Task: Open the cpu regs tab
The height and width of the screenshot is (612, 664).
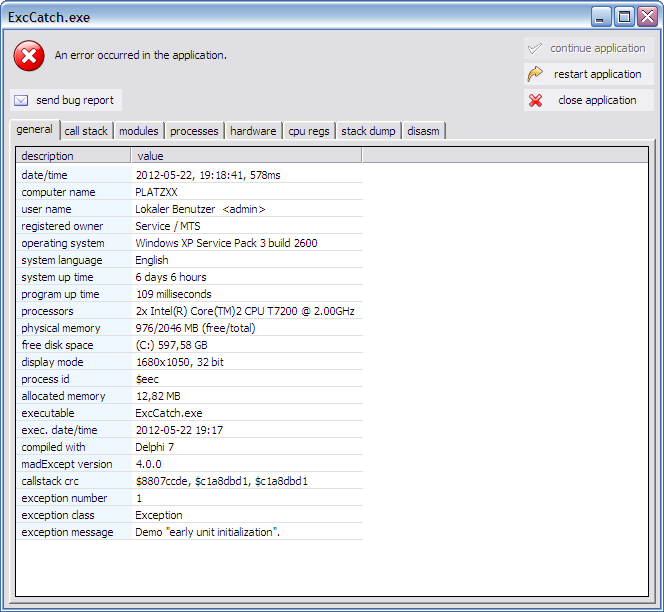Action: pyautogui.click(x=309, y=131)
